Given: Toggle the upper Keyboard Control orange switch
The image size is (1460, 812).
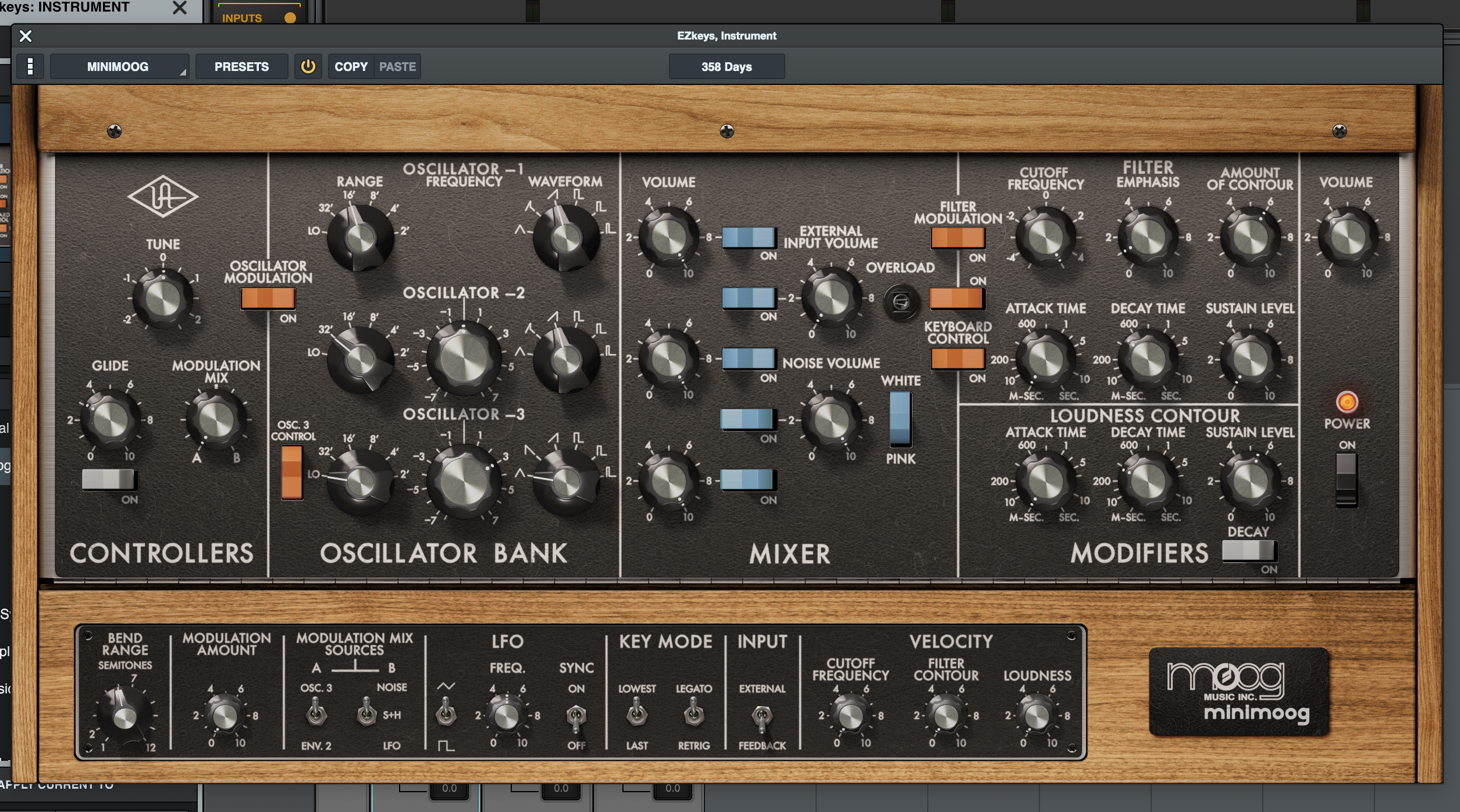Looking at the screenshot, I should [957, 298].
